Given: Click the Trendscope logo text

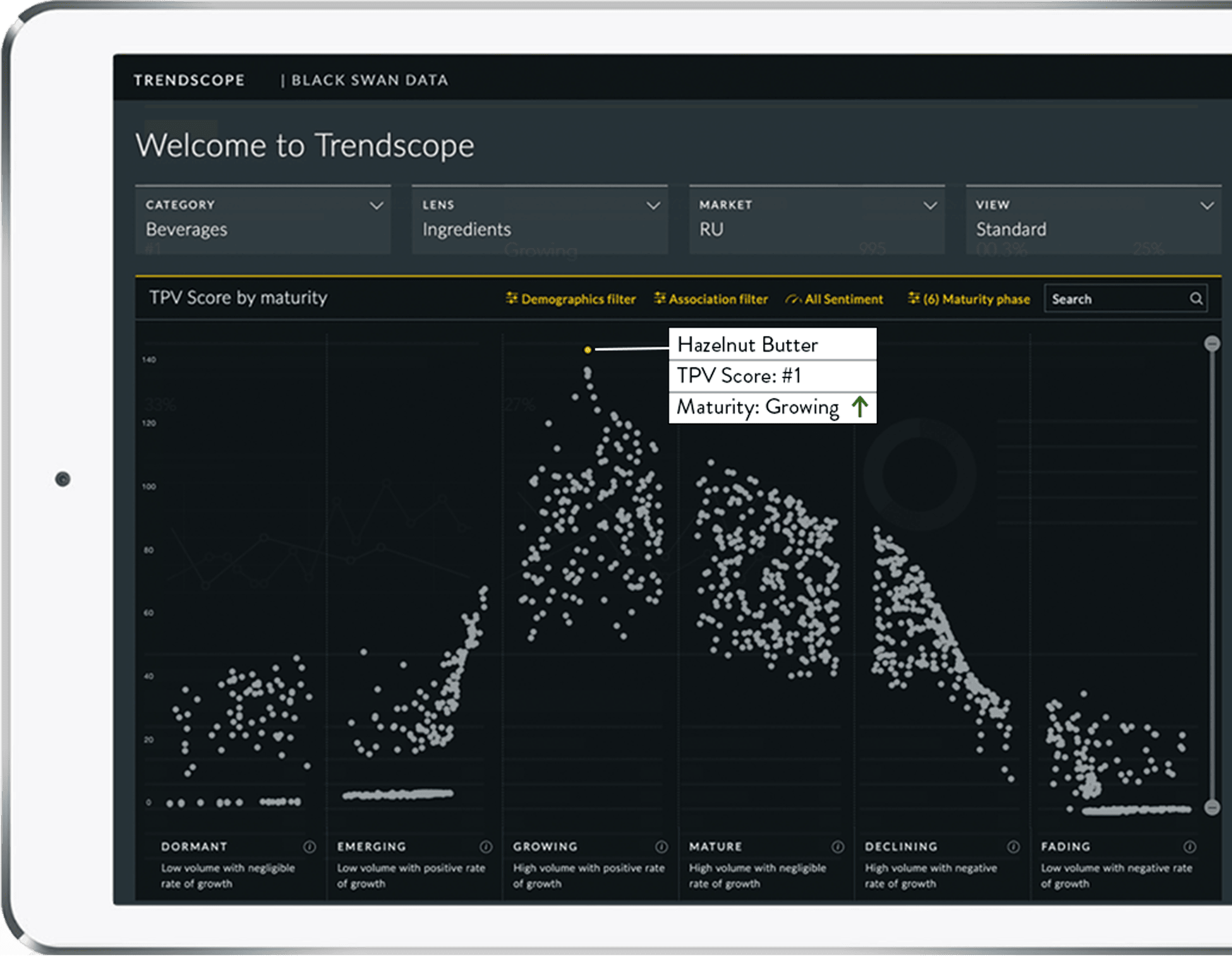Looking at the screenshot, I should pyautogui.click(x=189, y=80).
